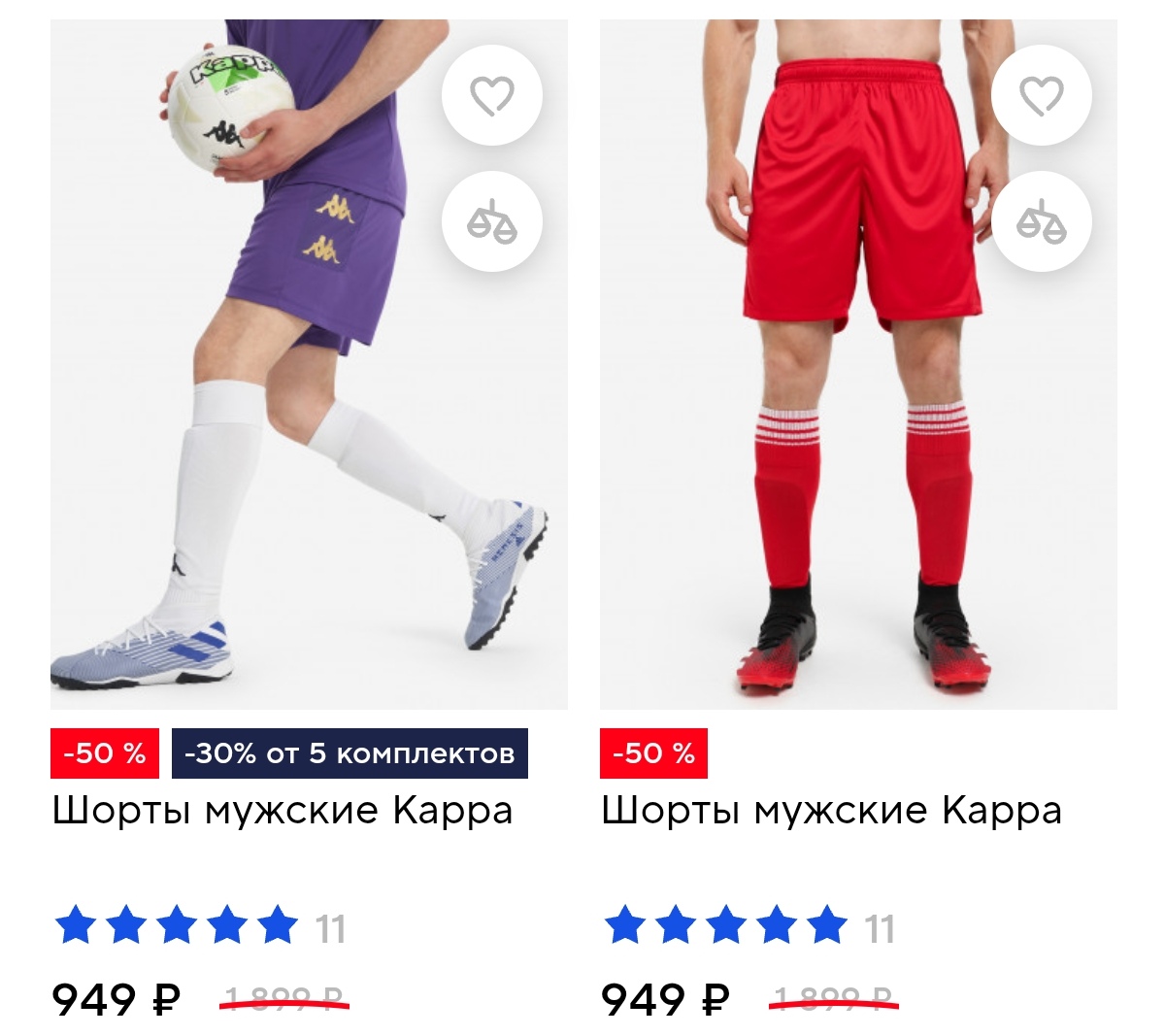Compare the purple Kappa shorts

point(491,221)
